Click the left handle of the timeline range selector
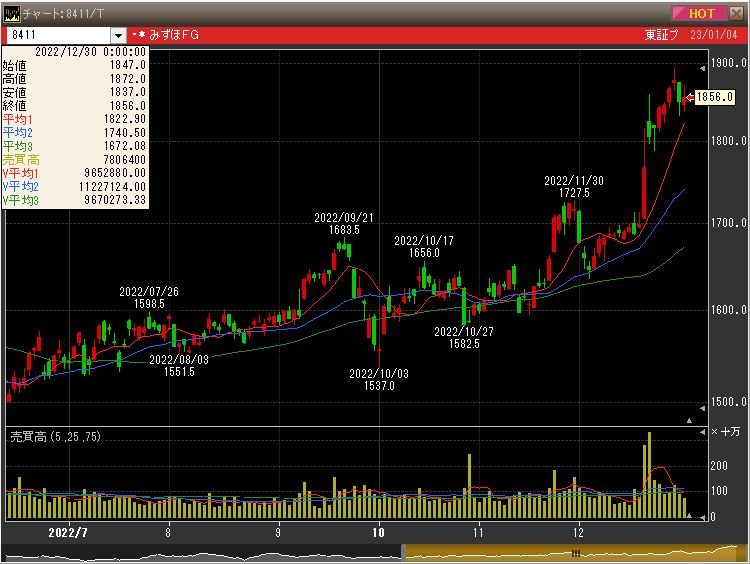The height and width of the screenshot is (564, 750). pos(404,553)
